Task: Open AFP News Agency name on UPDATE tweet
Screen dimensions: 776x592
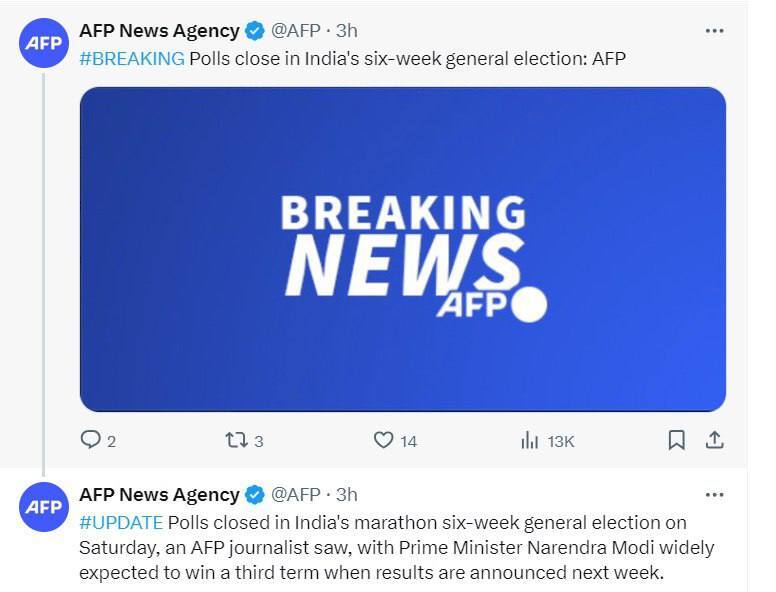Action: [159, 495]
